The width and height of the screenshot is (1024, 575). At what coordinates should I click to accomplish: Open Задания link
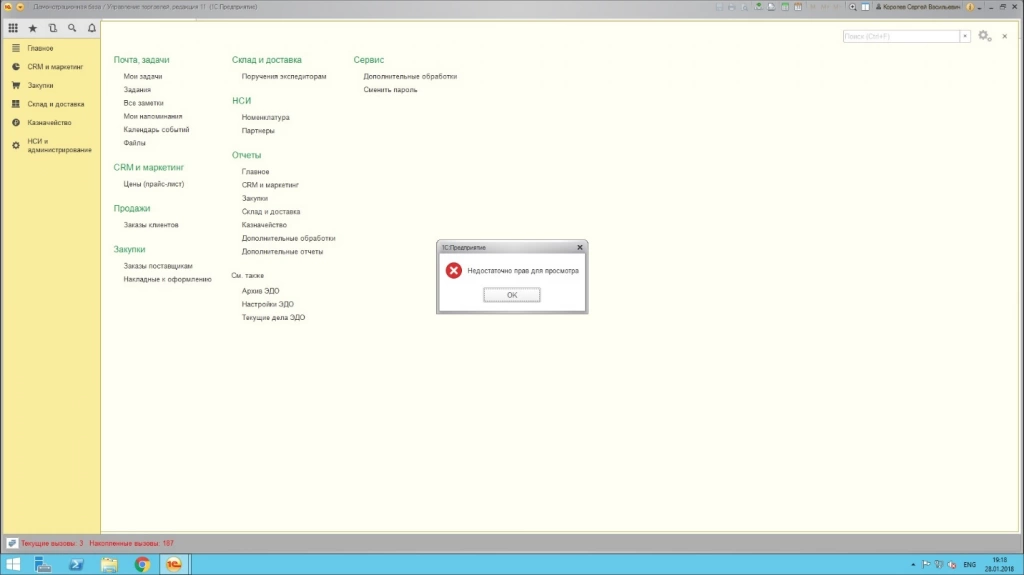137,90
